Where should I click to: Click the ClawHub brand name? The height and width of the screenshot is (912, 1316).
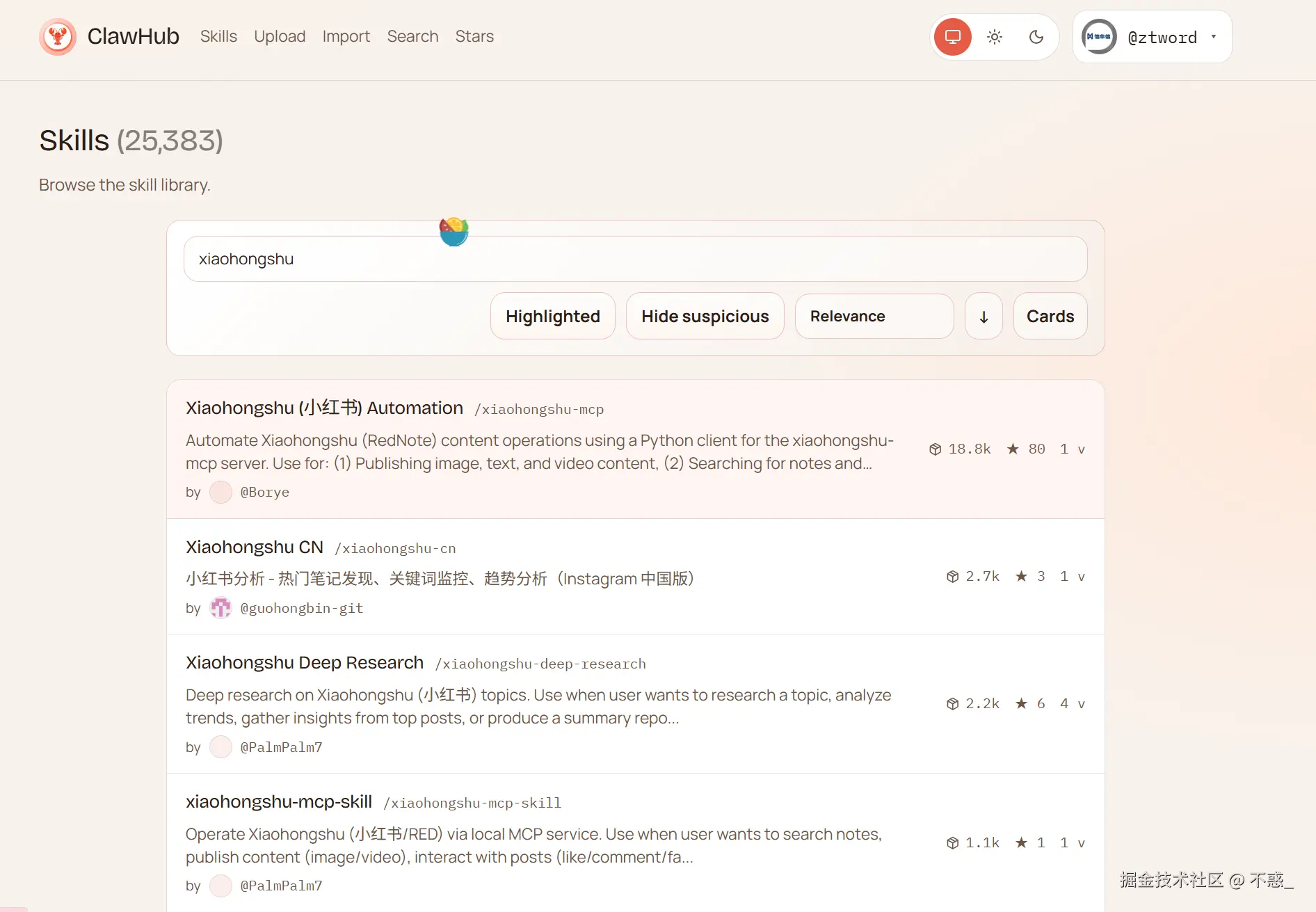click(x=134, y=36)
